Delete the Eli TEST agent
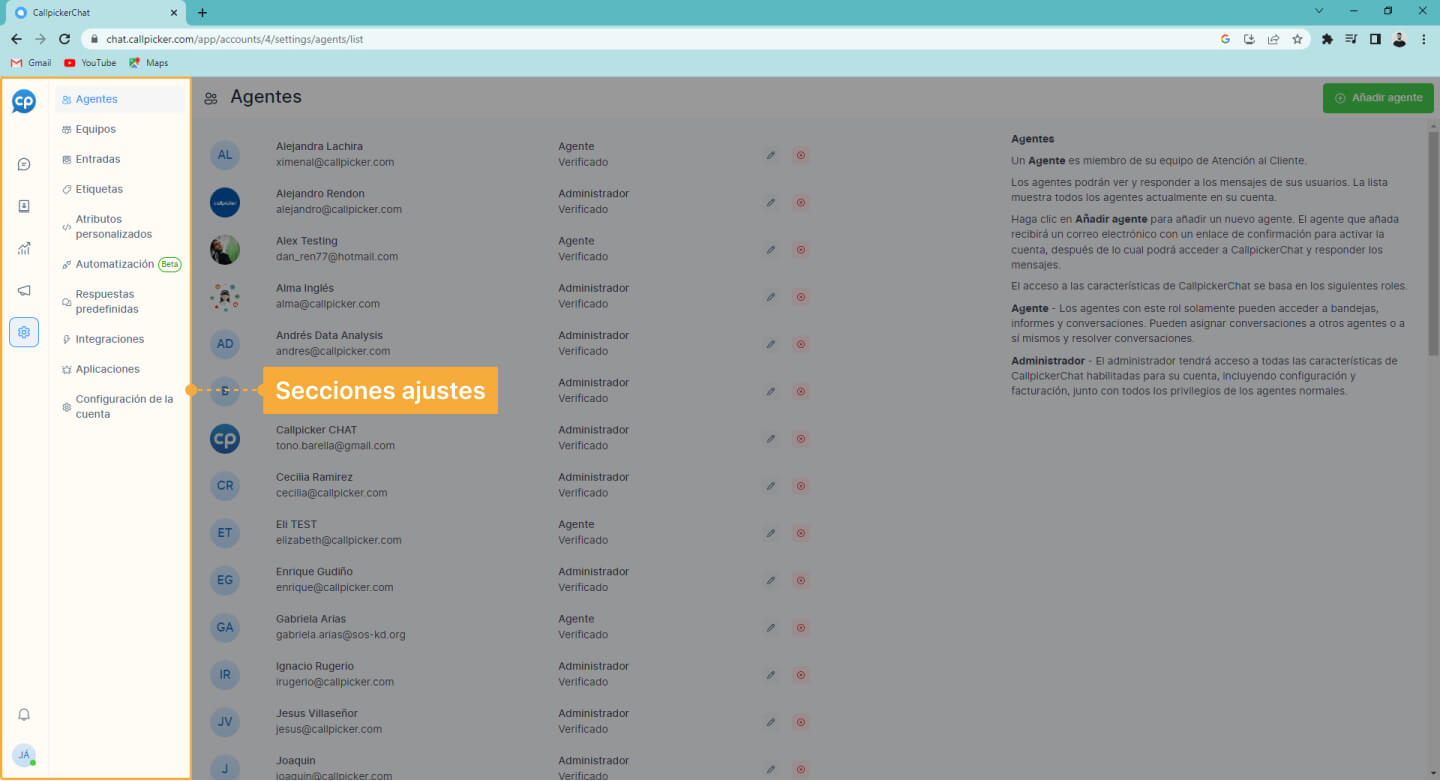The width and height of the screenshot is (1440, 781). [x=800, y=533]
